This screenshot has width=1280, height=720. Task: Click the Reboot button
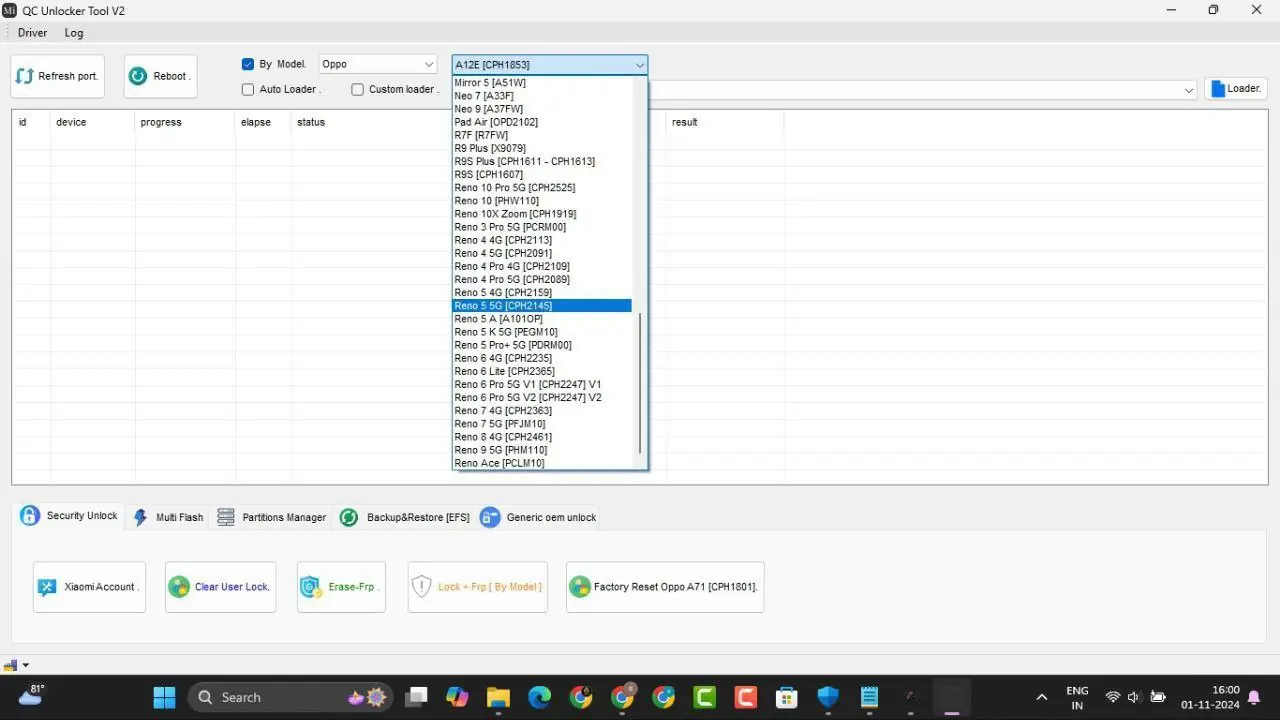click(160, 76)
